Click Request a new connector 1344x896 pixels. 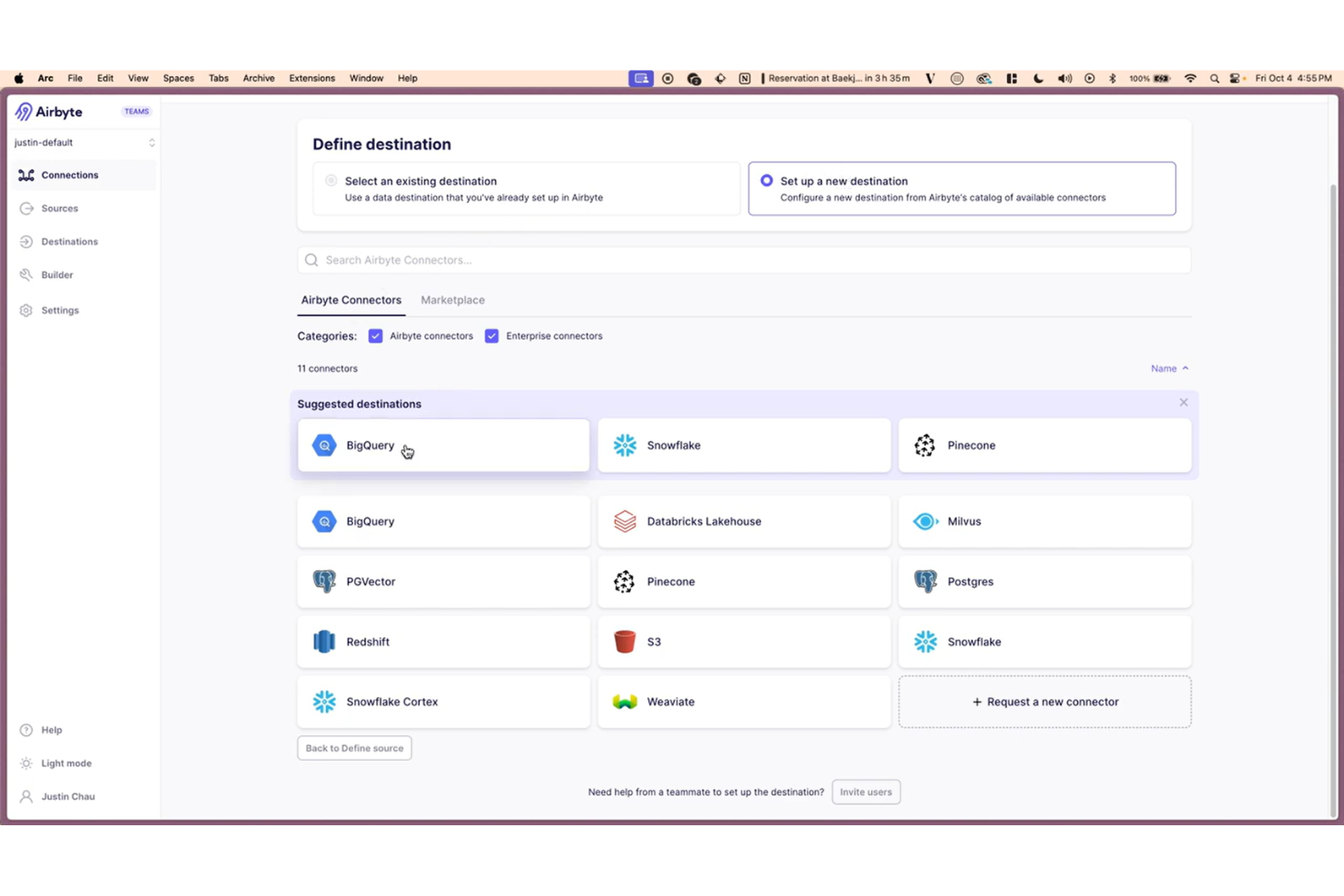click(x=1044, y=702)
